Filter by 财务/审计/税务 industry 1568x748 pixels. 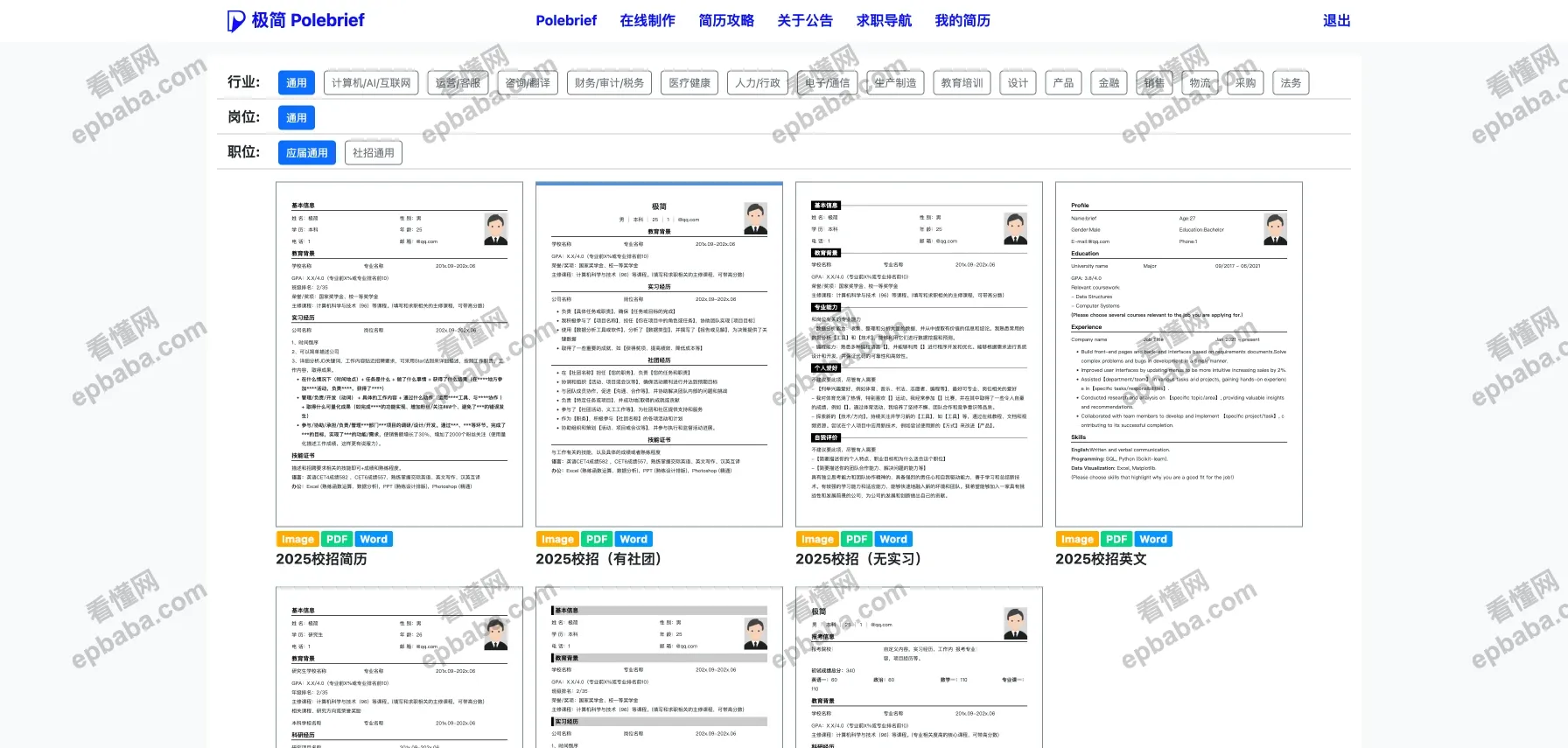pos(609,82)
